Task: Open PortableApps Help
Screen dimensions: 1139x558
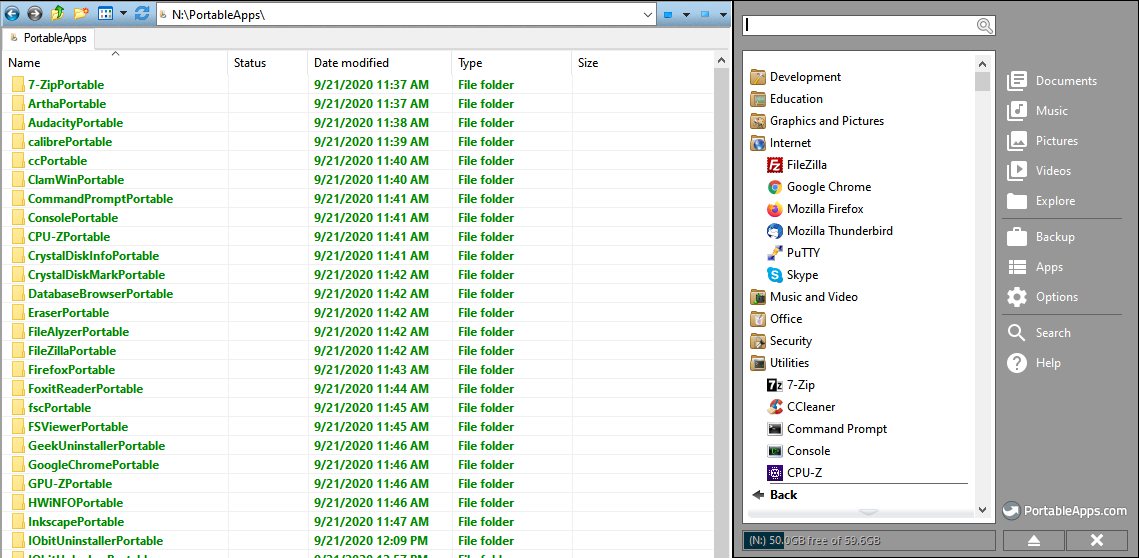Action: click(1034, 363)
